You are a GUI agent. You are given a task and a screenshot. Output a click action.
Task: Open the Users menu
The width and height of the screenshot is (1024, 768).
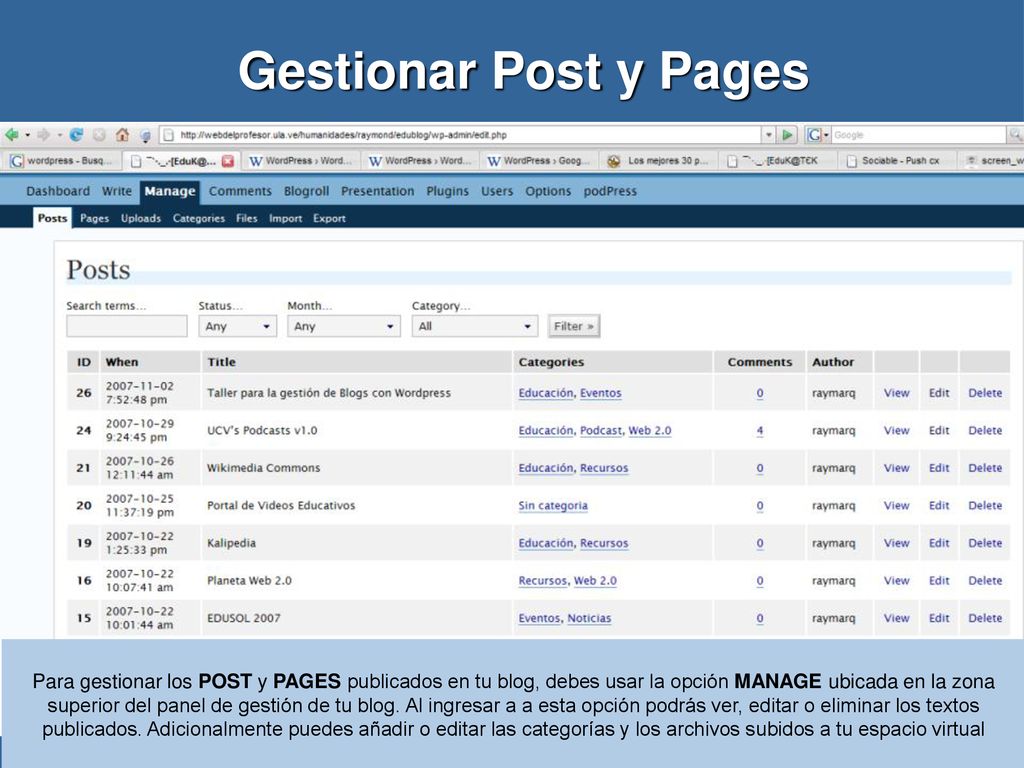click(497, 191)
